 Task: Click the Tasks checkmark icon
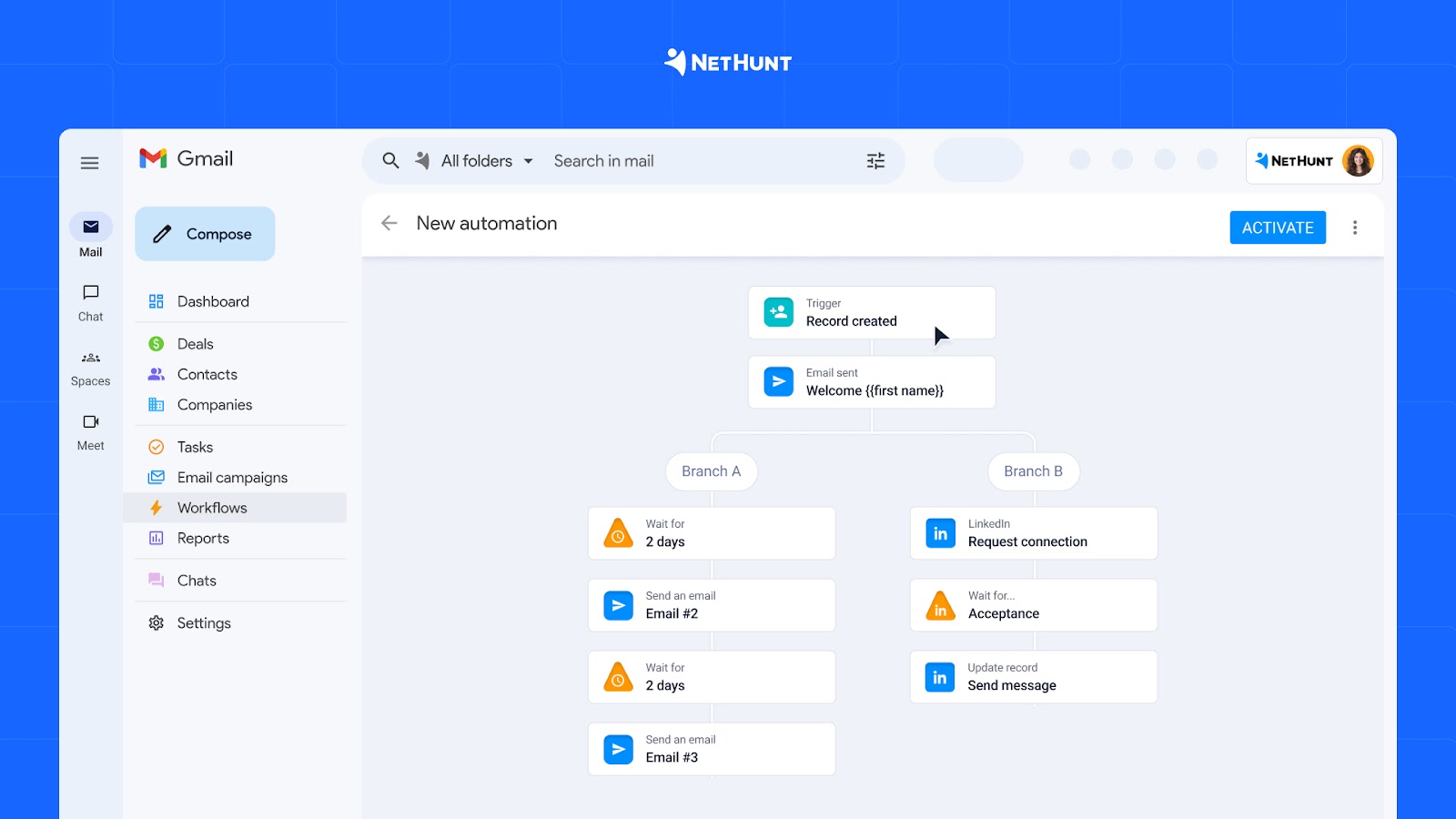click(x=156, y=447)
